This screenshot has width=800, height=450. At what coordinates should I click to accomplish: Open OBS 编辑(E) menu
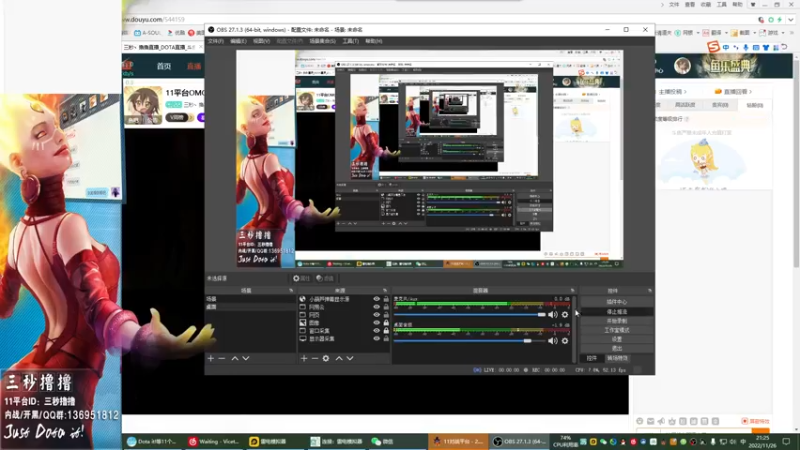click(x=238, y=41)
